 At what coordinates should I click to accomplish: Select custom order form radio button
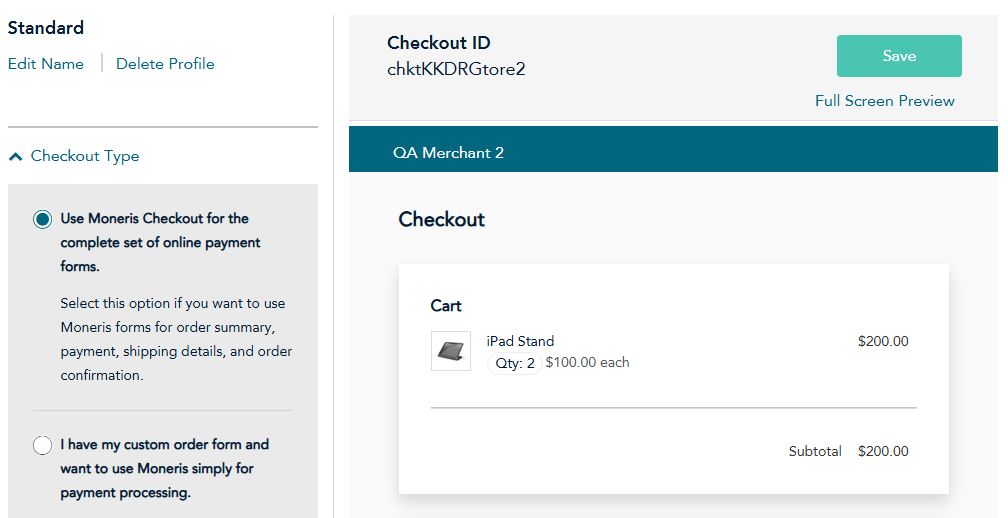click(x=42, y=445)
